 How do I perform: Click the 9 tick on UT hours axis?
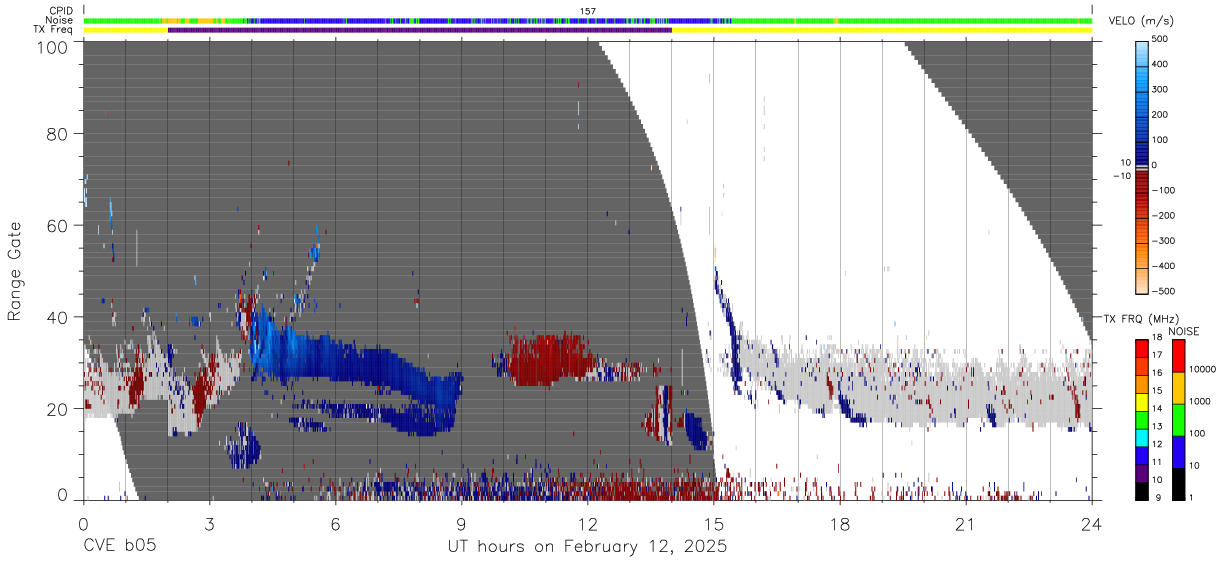coord(462,524)
